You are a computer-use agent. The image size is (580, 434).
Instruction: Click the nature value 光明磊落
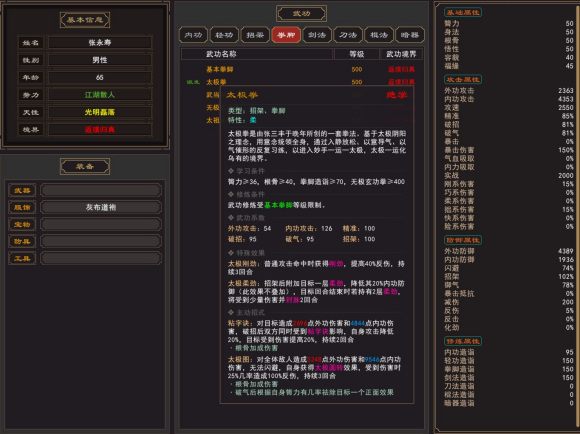[100, 112]
